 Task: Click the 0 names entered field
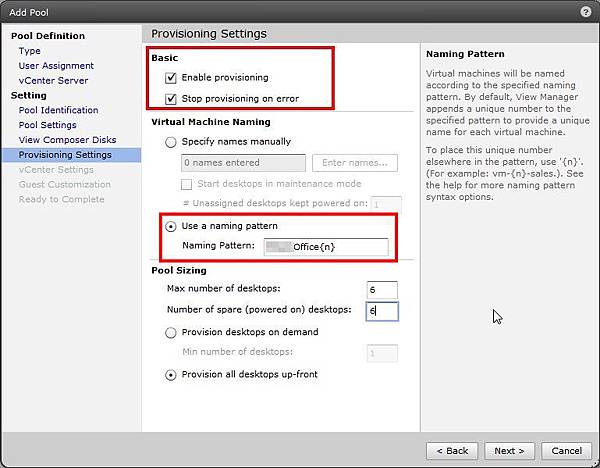[243, 163]
